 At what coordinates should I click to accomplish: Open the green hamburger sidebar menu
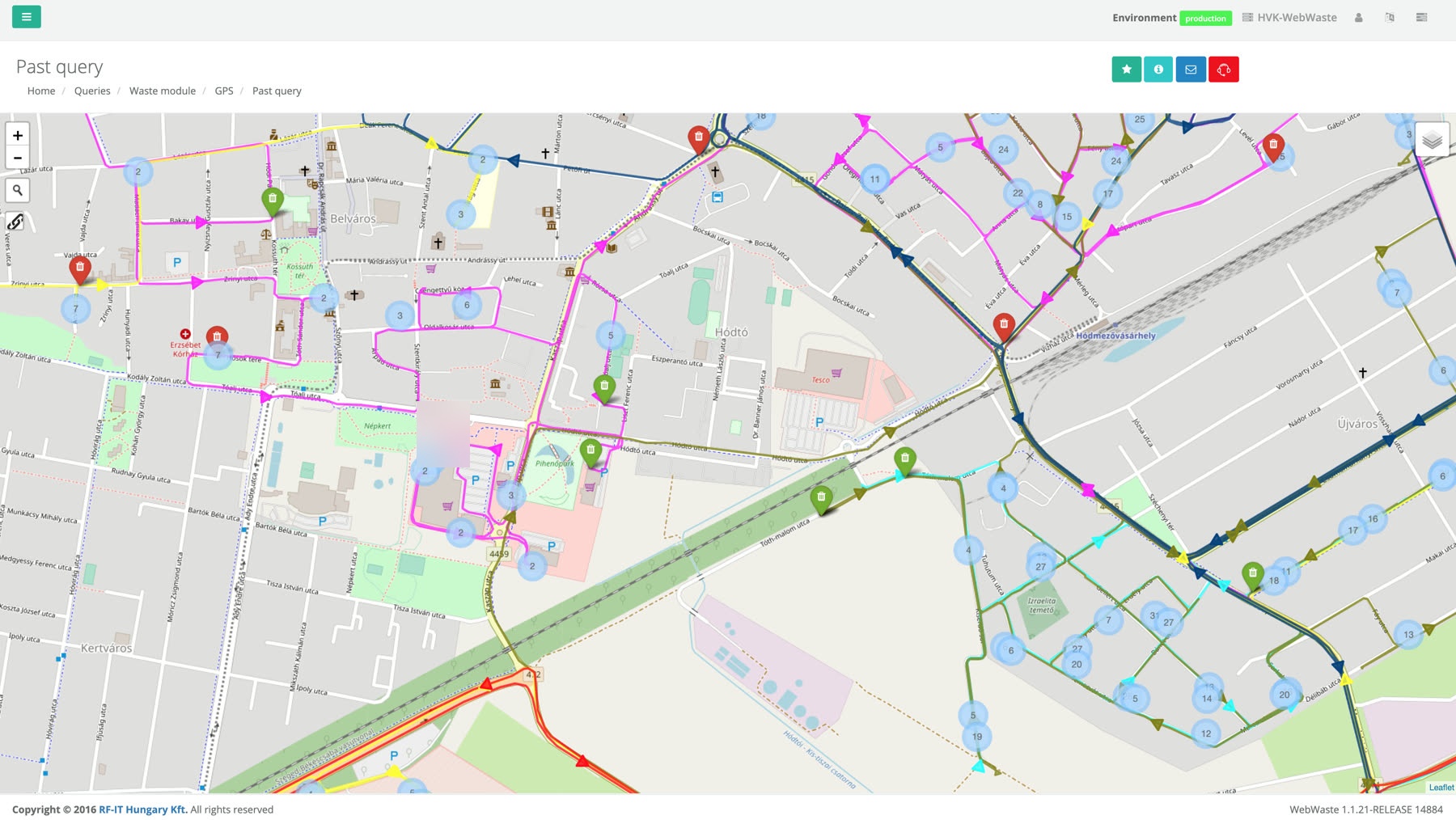(27, 16)
